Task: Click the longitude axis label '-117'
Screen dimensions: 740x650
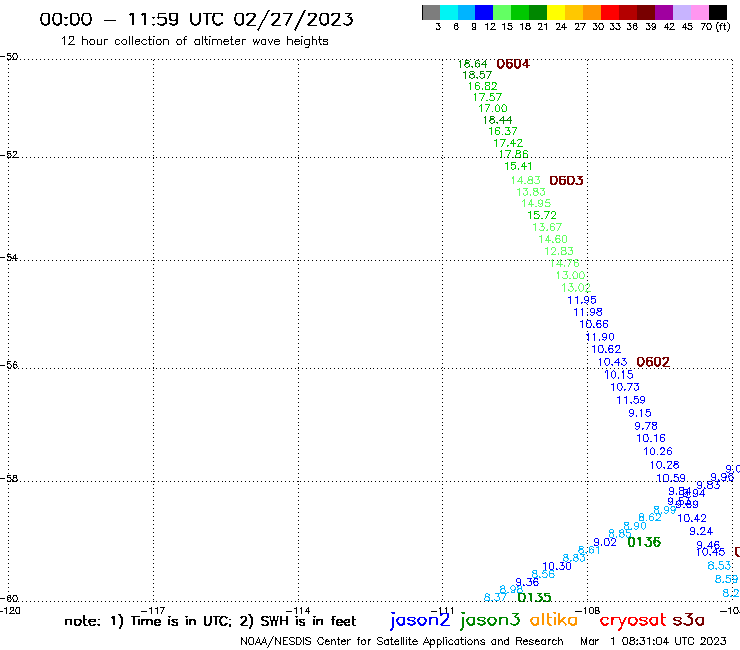Action: (153, 610)
